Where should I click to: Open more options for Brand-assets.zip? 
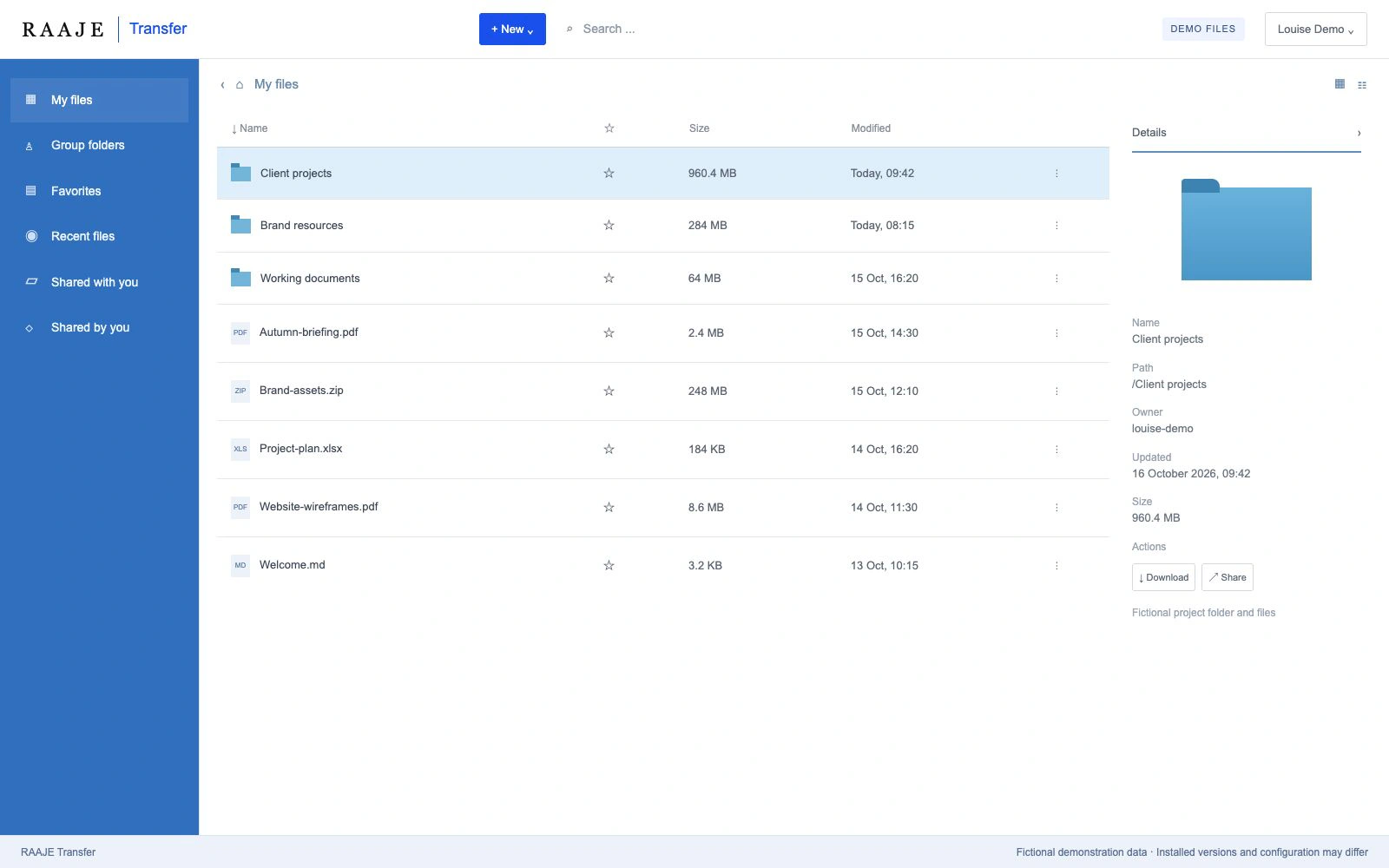[1057, 391]
